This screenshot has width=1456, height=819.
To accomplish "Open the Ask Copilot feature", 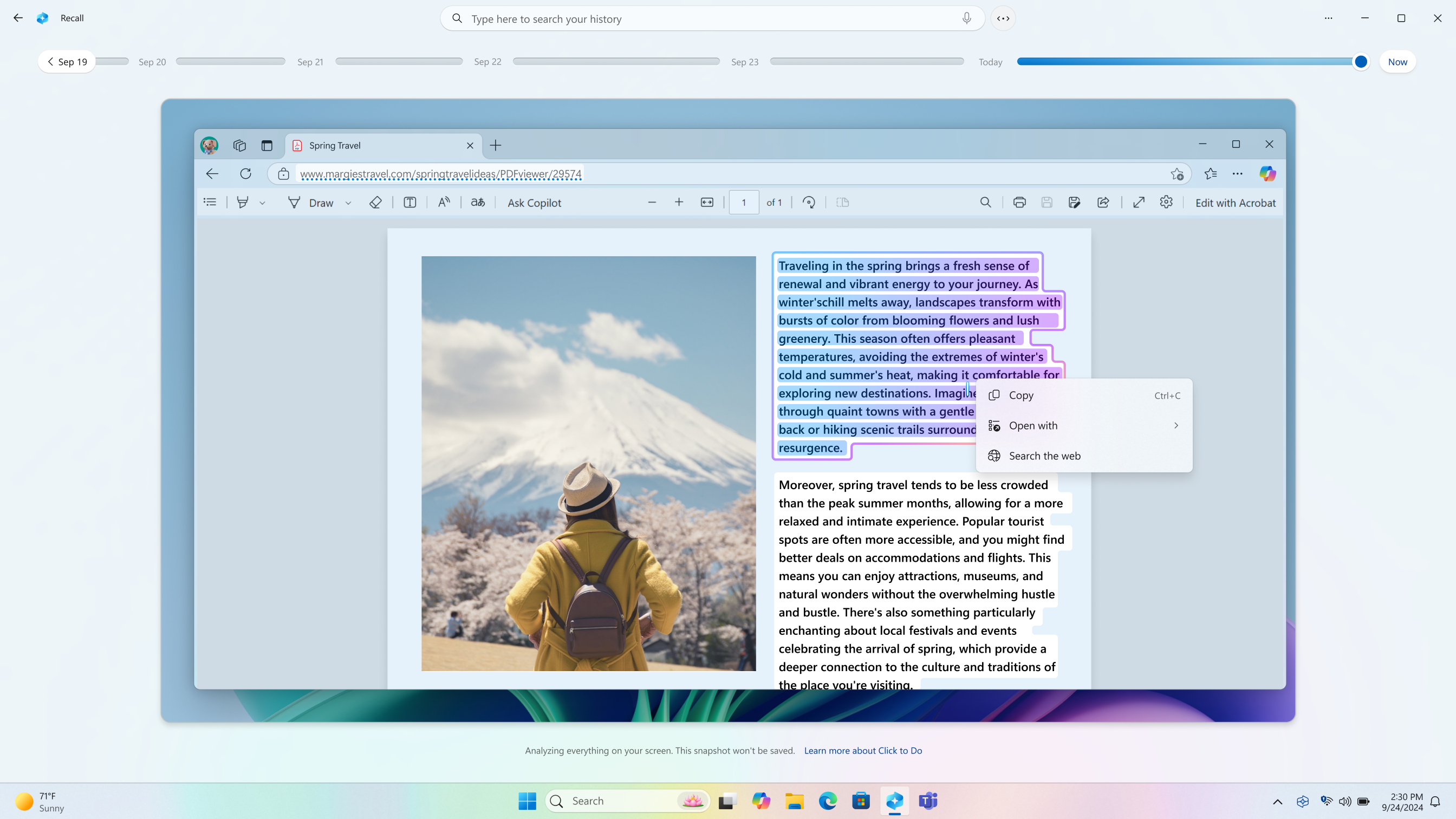I will (535, 202).
